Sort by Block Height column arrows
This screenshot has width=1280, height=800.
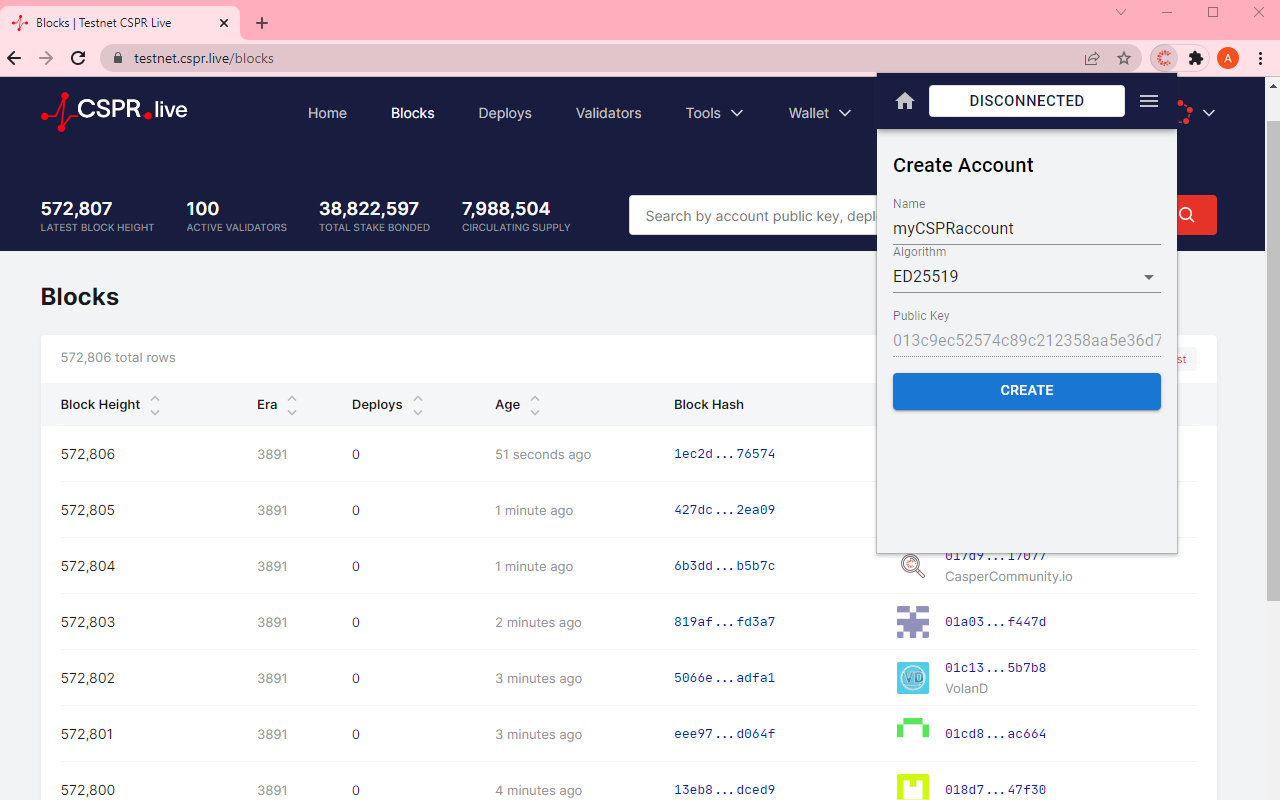pyautogui.click(x=154, y=405)
